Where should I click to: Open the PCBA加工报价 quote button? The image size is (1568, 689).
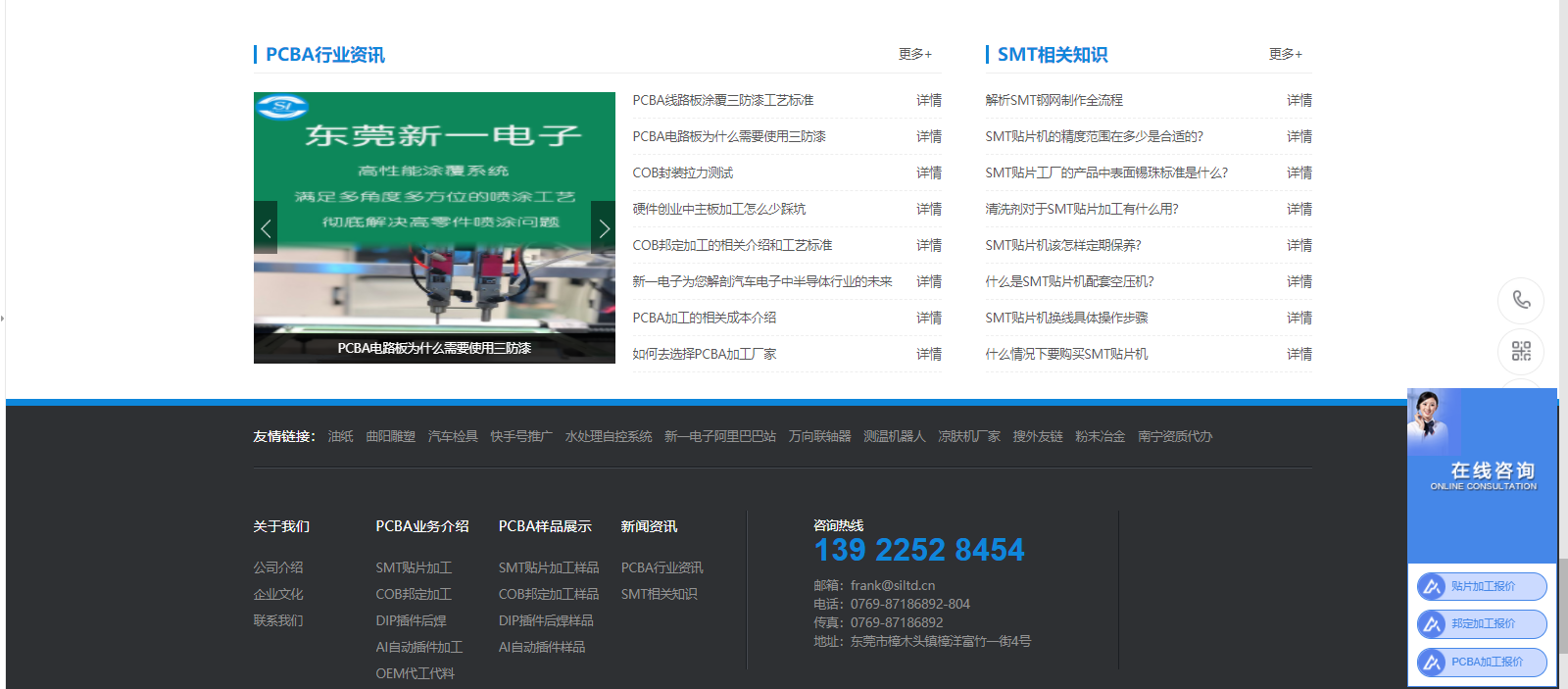coord(1486,663)
